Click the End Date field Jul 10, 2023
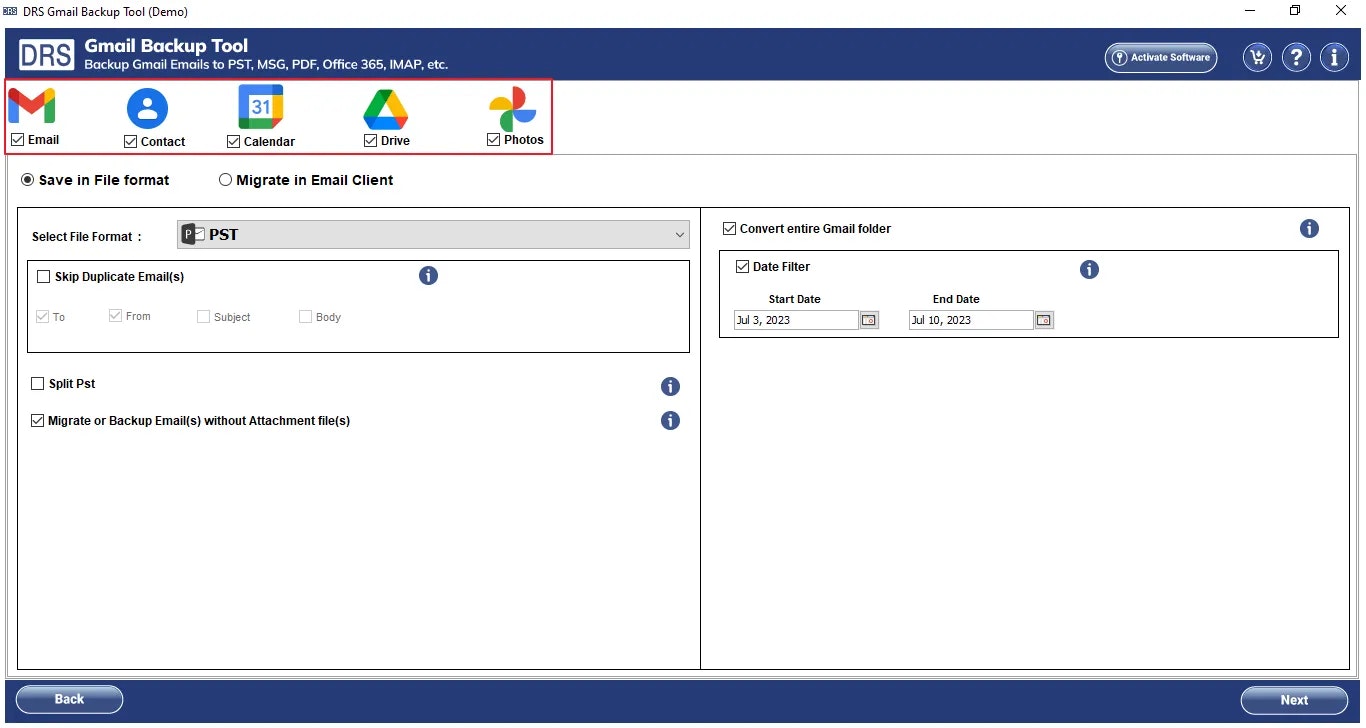The height and width of the screenshot is (728, 1366). [x=971, y=320]
